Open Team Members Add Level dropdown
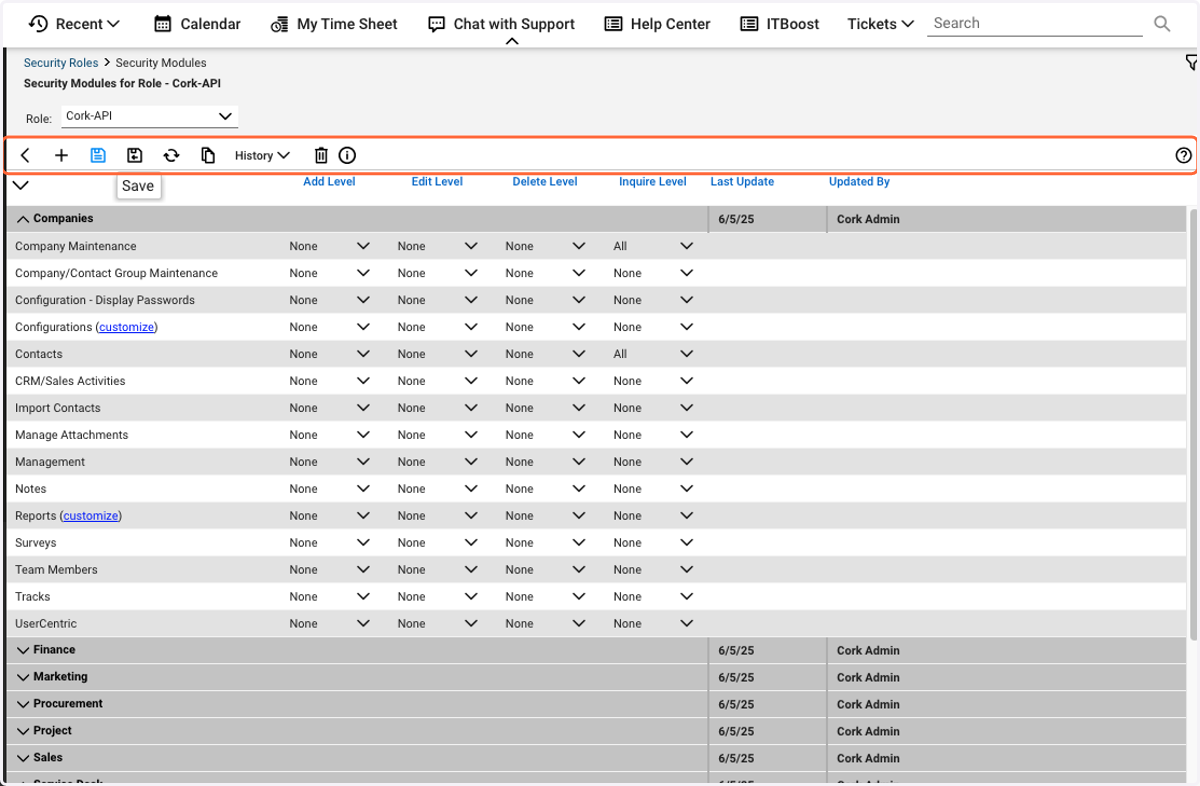This screenshot has height=786, width=1200. point(330,570)
